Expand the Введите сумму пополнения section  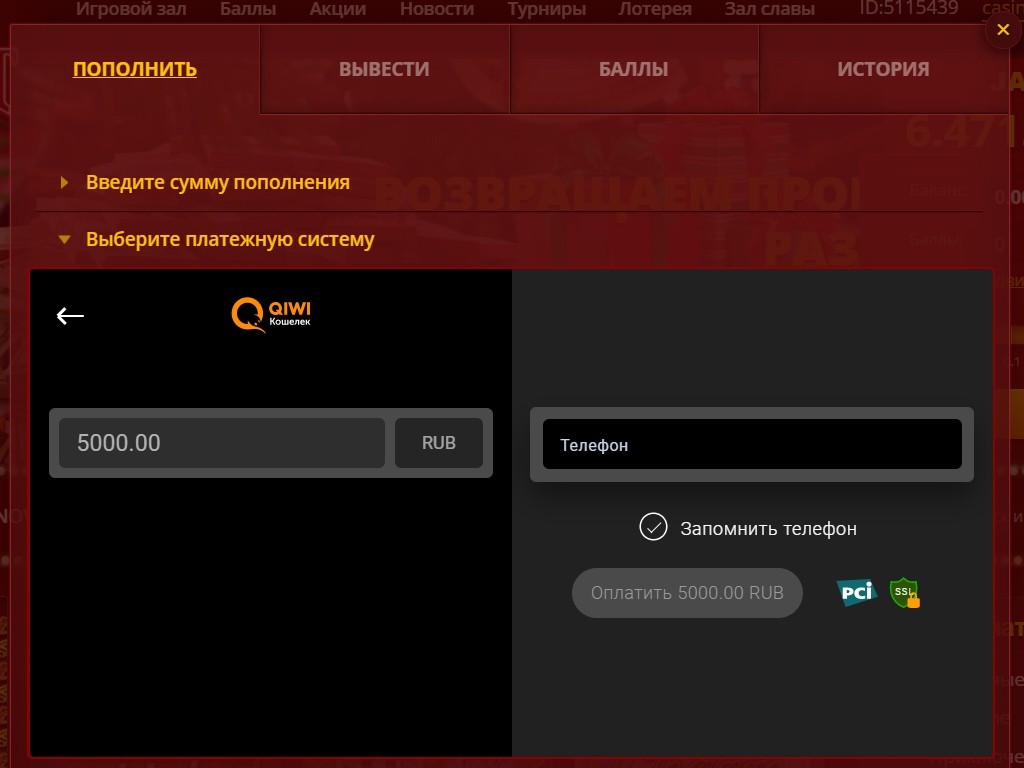point(217,182)
